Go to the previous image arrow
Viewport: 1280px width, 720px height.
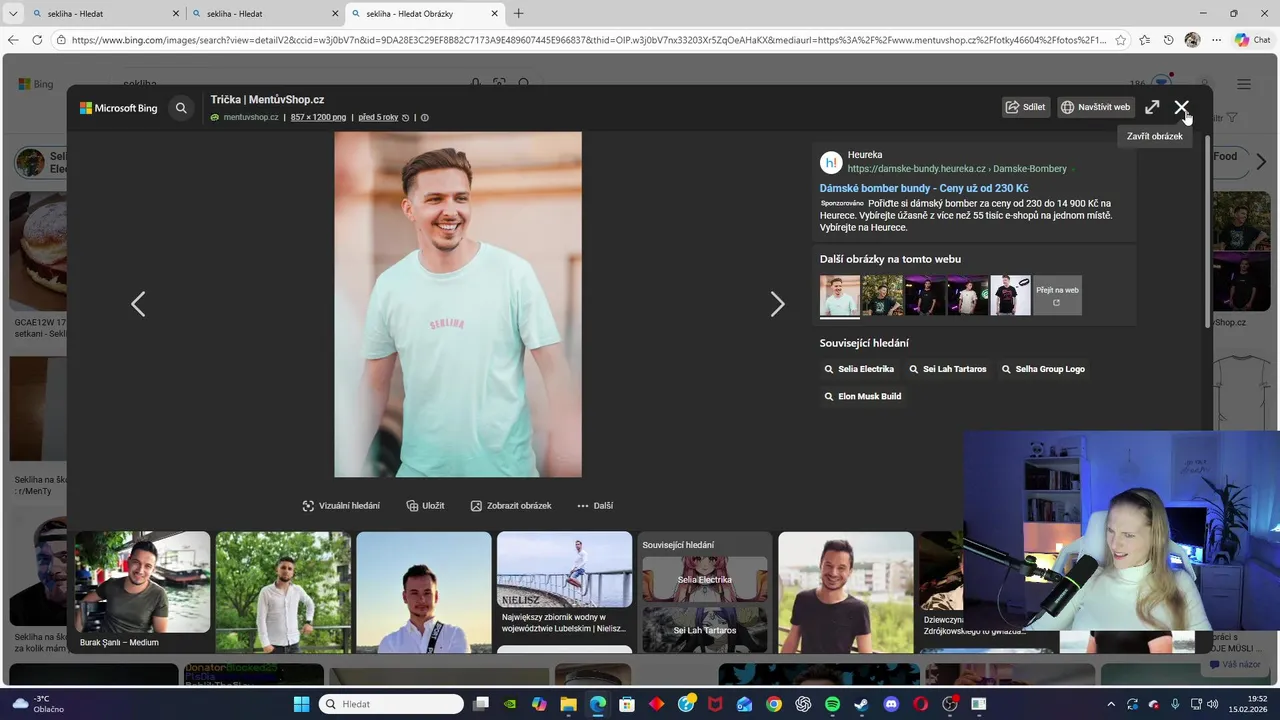[138, 304]
